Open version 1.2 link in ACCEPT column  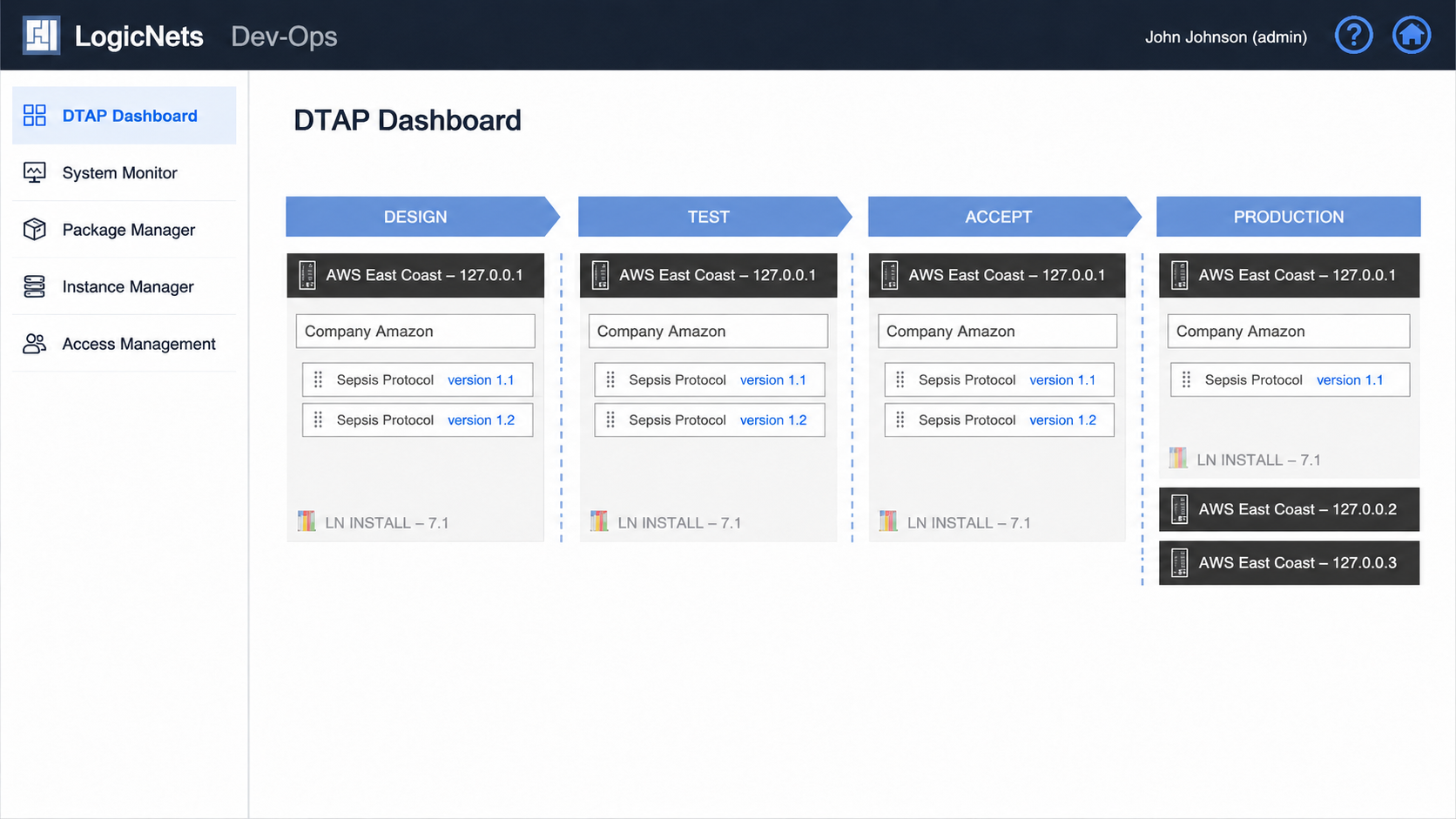point(1062,420)
